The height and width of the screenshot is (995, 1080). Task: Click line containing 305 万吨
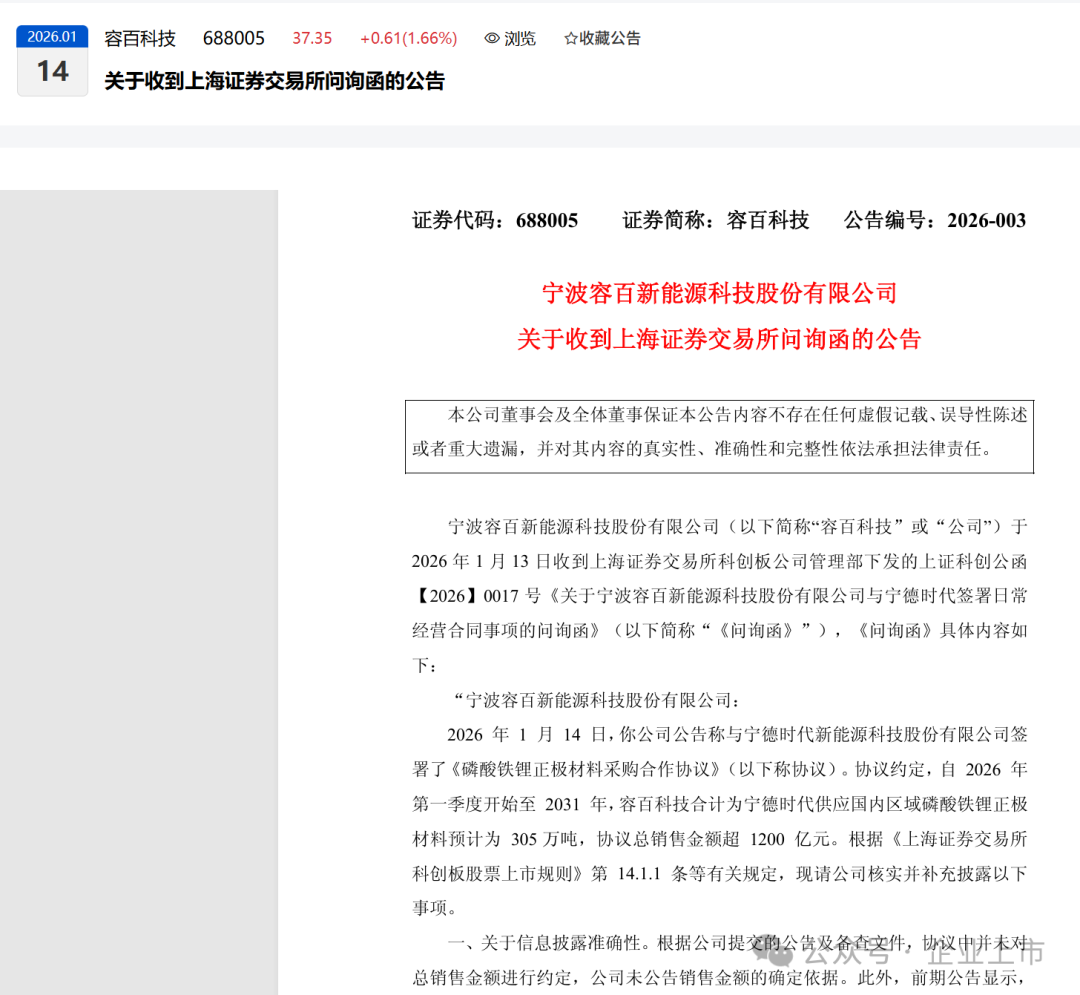720,839
